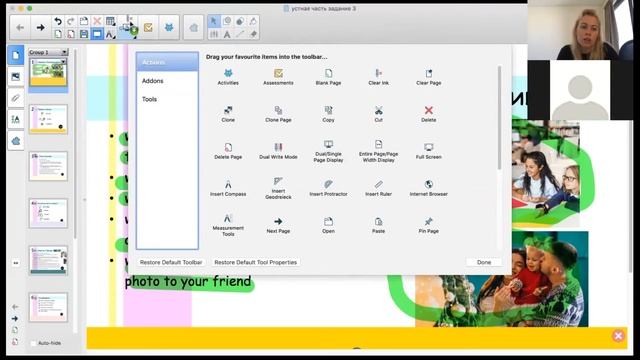Select page 2 thumbnail in sorter

click(48, 119)
